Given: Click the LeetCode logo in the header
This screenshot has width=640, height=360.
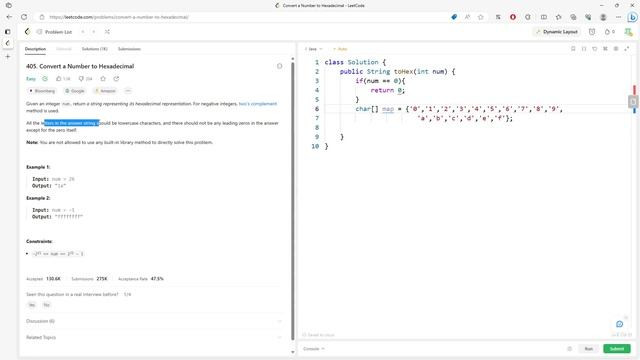Looking at the screenshot, I should 27,31.
